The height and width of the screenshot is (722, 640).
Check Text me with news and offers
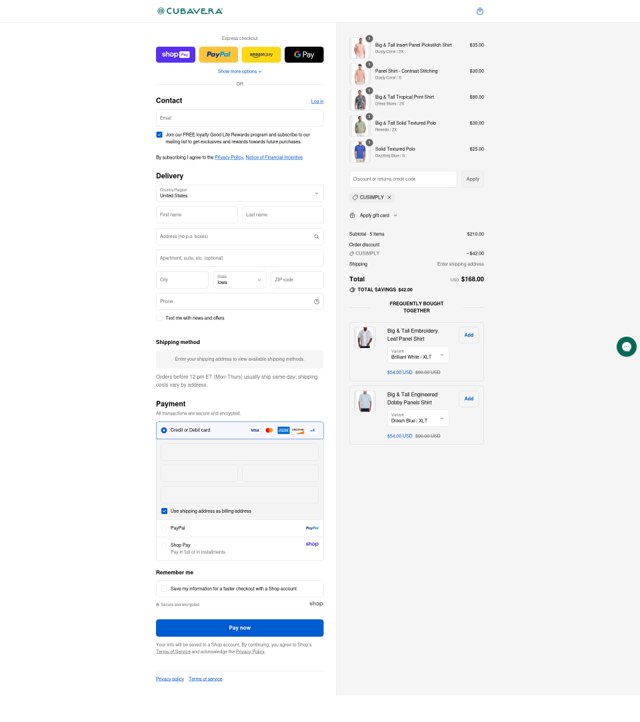click(x=159, y=318)
